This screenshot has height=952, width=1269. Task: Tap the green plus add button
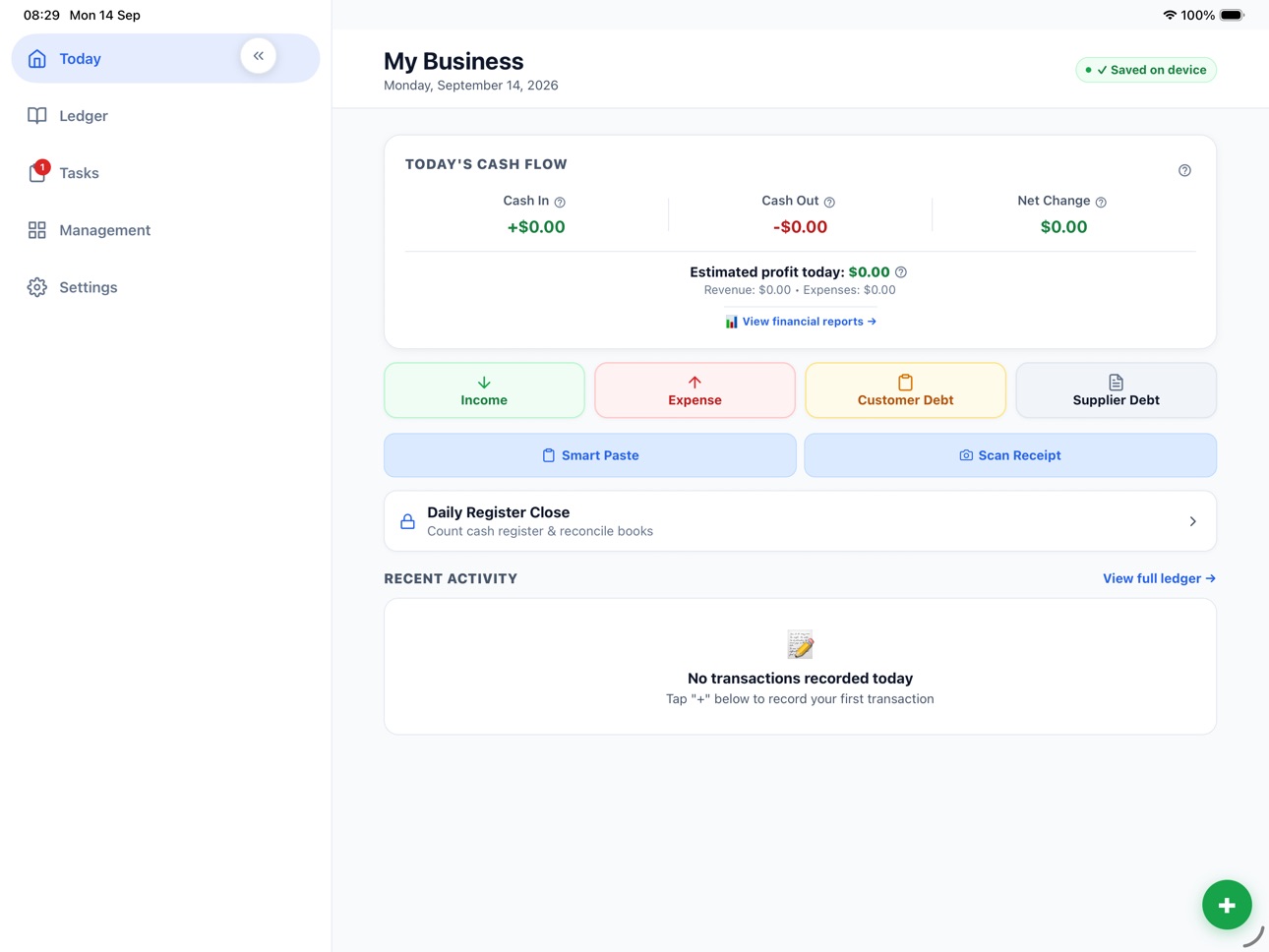tap(1227, 905)
